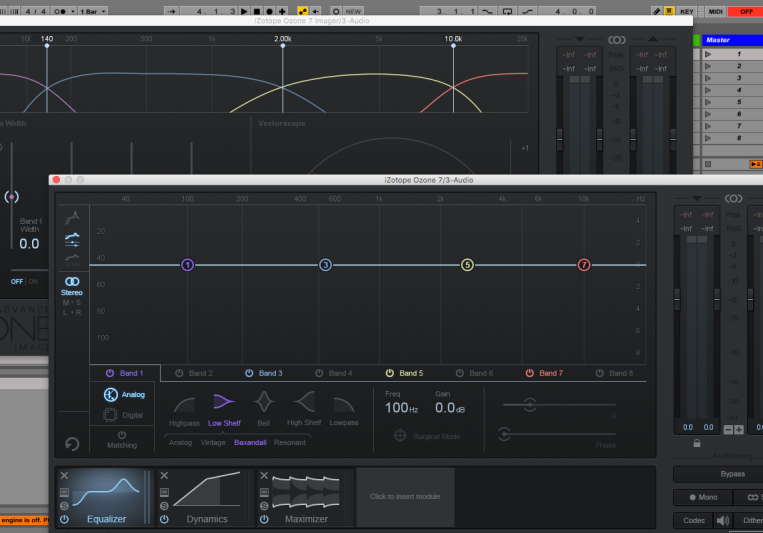Click Ableton's NEW button
Viewport: 763px width, 533px height.
click(353, 11)
